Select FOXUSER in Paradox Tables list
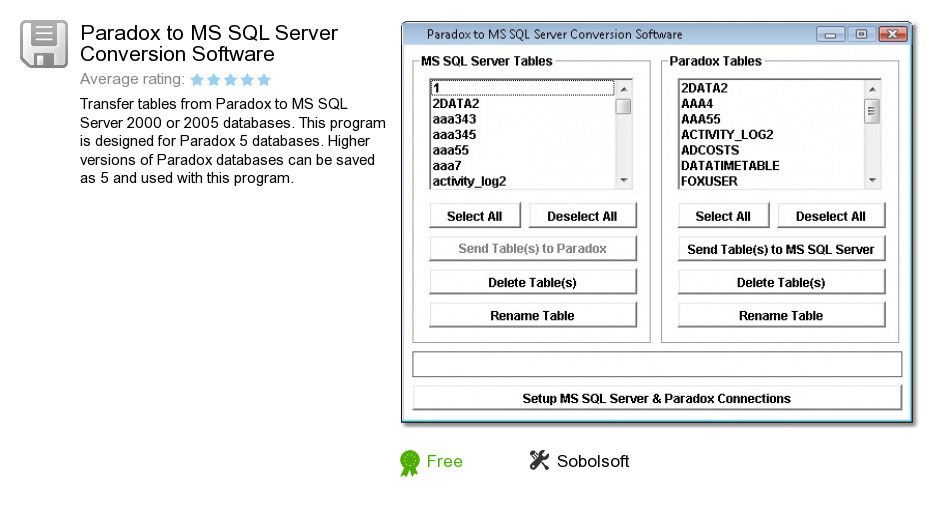Image resolution: width=940 pixels, height=507 pixels. [x=771, y=182]
